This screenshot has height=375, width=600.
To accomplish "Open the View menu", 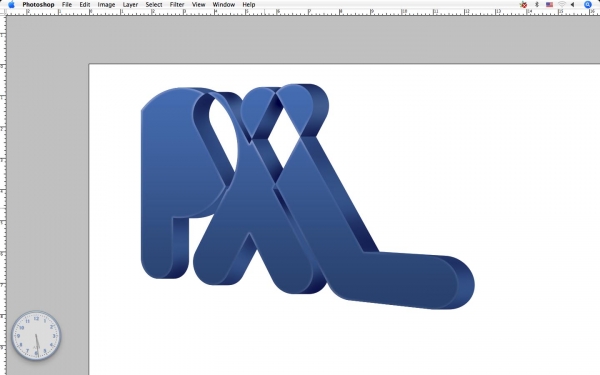I will [x=198, y=5].
